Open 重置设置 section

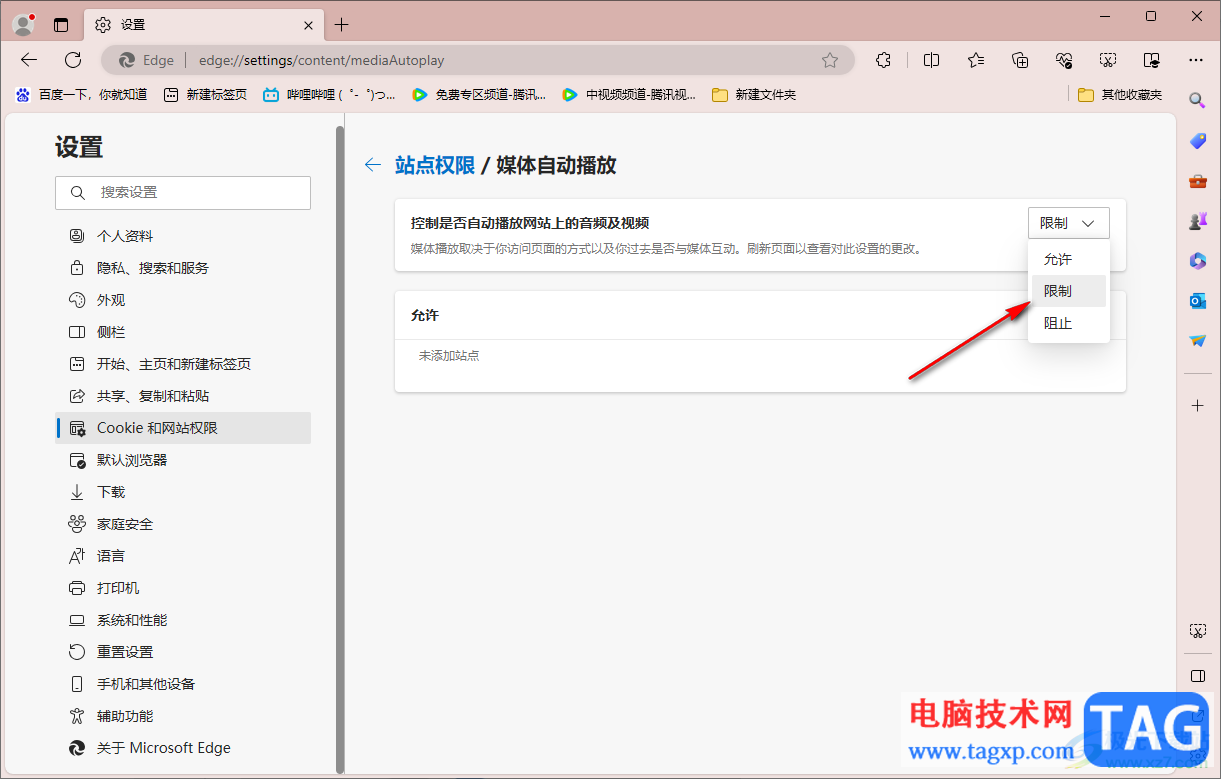pyautogui.click(x=183, y=652)
